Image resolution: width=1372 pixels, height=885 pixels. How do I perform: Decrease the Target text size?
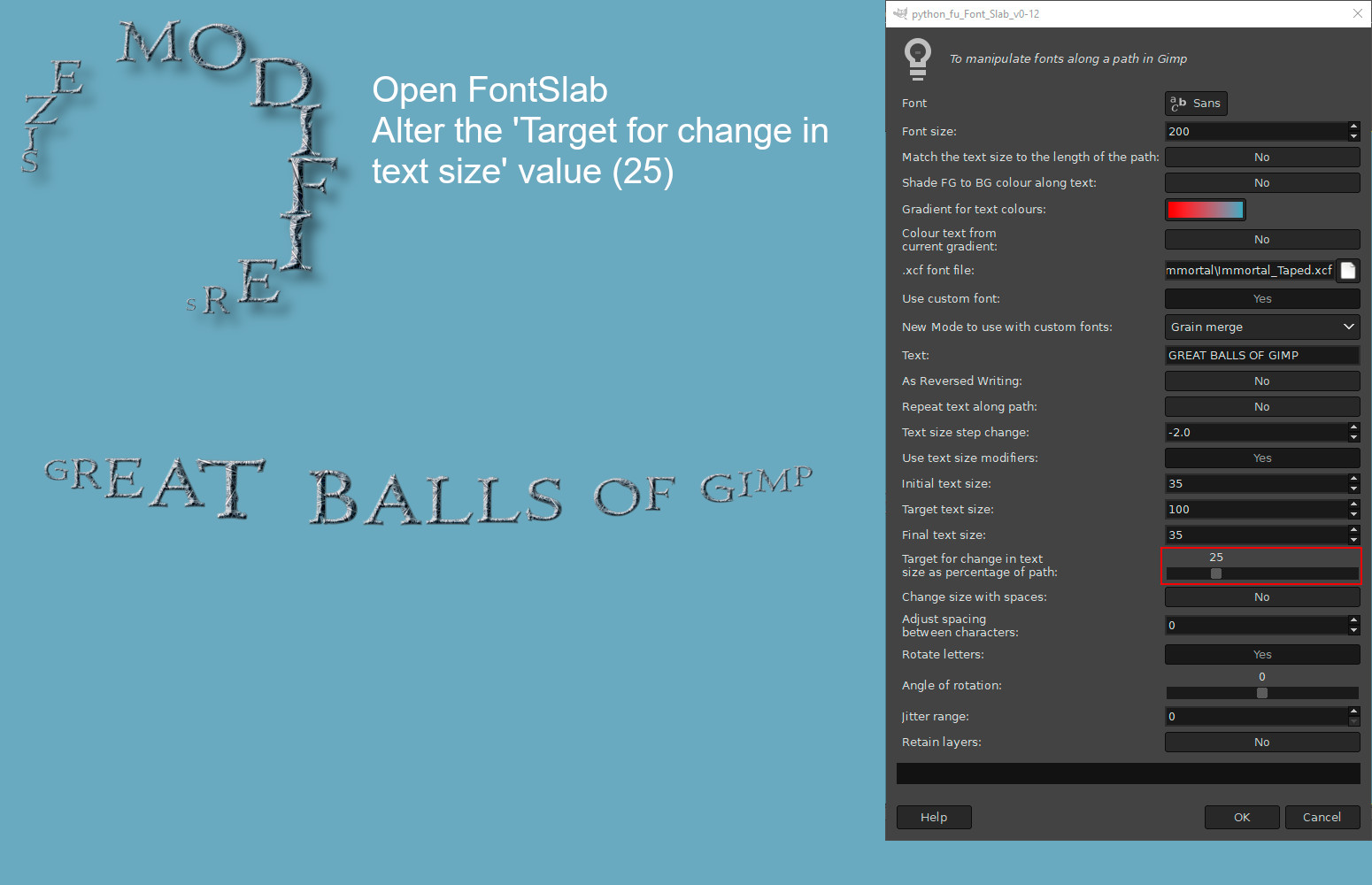click(x=1353, y=514)
